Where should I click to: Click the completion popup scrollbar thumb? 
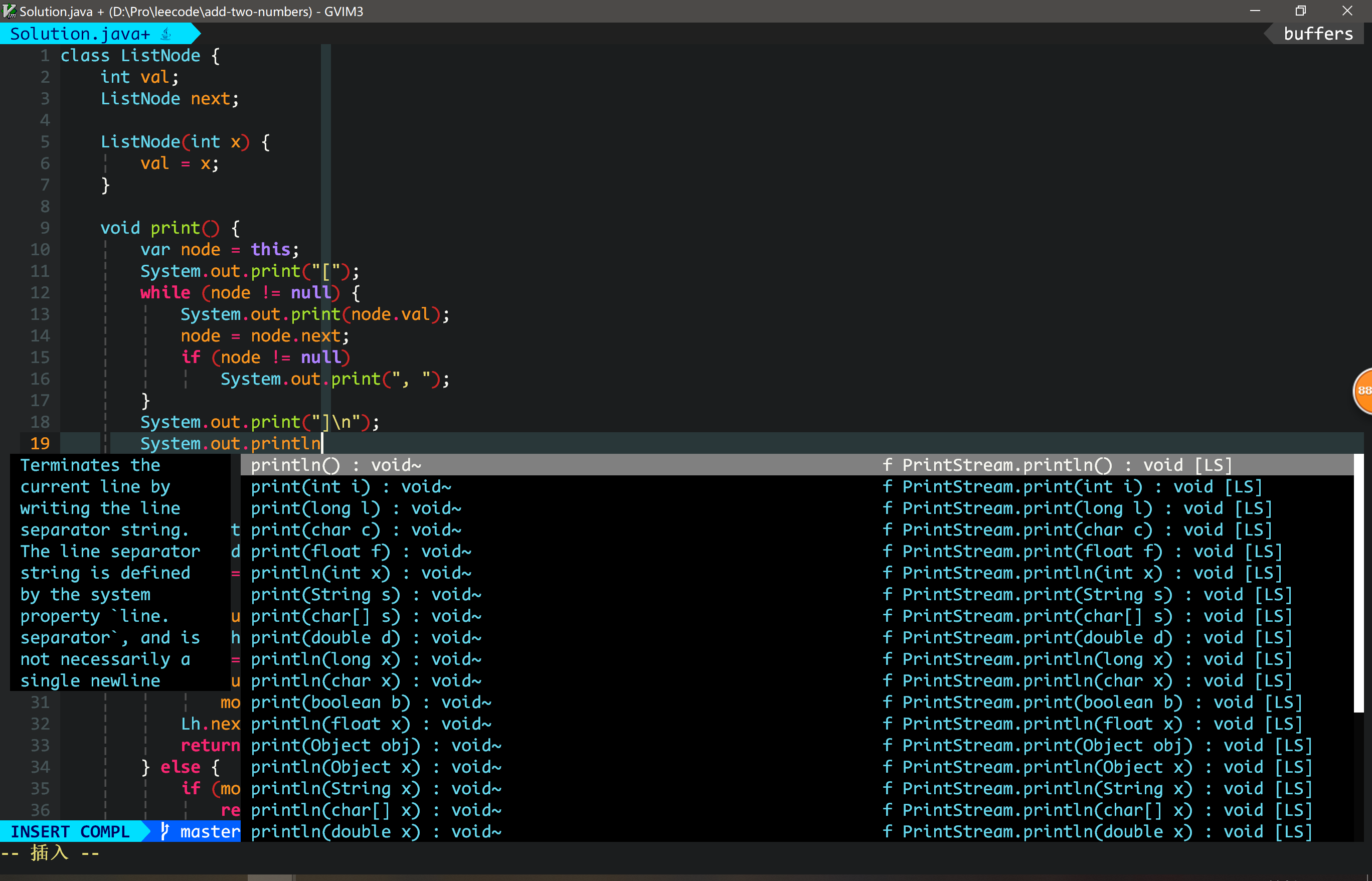tap(1359, 583)
